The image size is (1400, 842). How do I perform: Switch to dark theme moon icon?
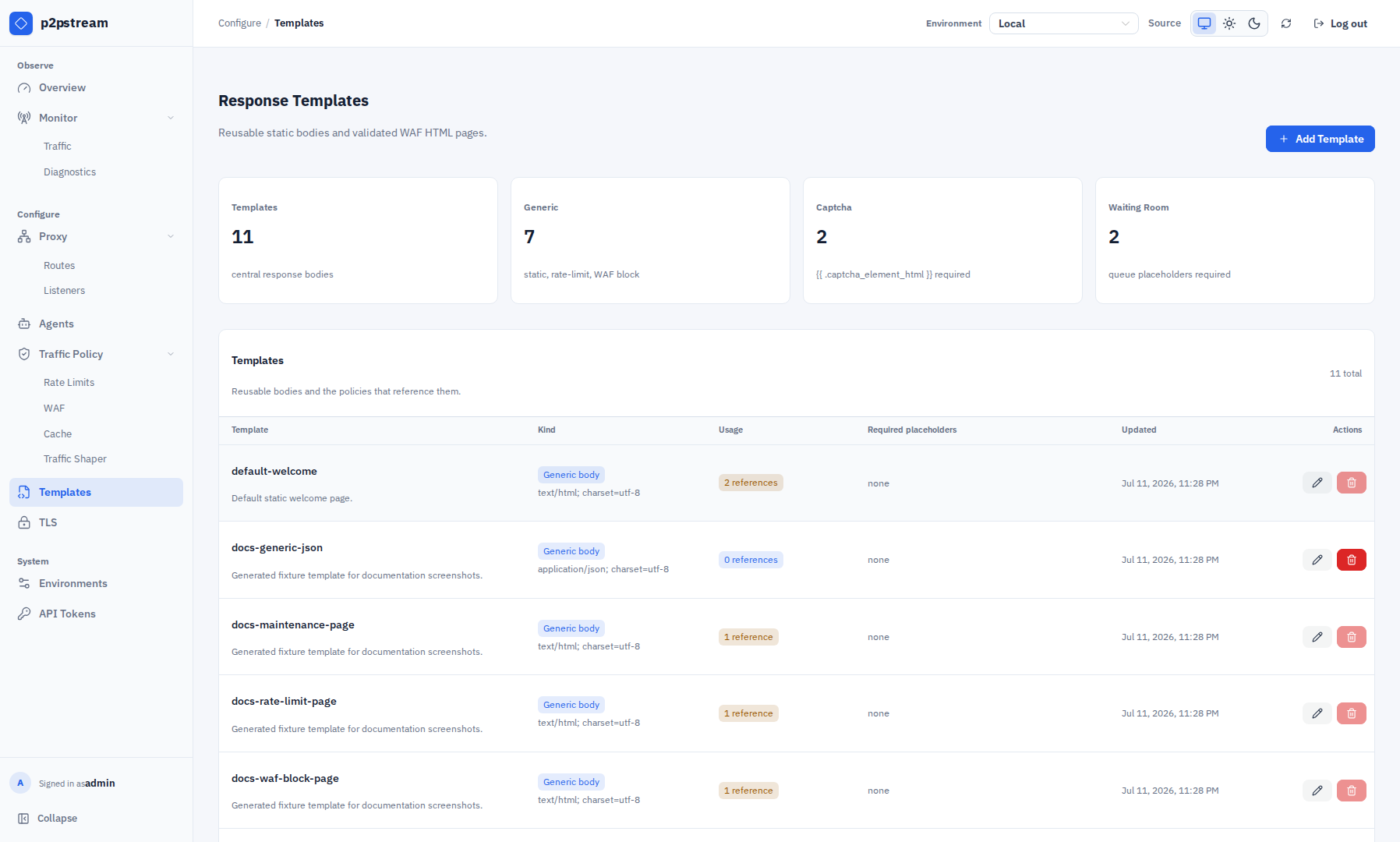point(1254,23)
